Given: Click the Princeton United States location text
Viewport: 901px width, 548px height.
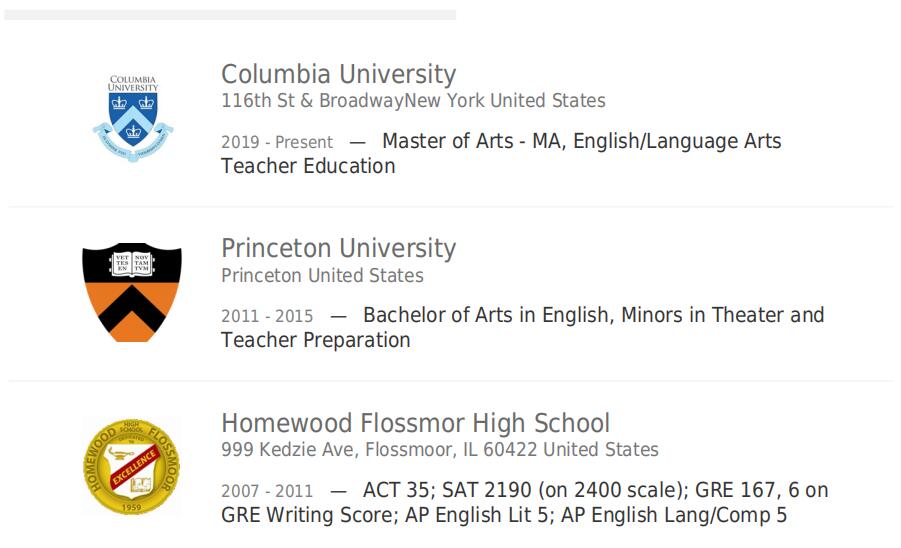Looking at the screenshot, I should tap(322, 276).
